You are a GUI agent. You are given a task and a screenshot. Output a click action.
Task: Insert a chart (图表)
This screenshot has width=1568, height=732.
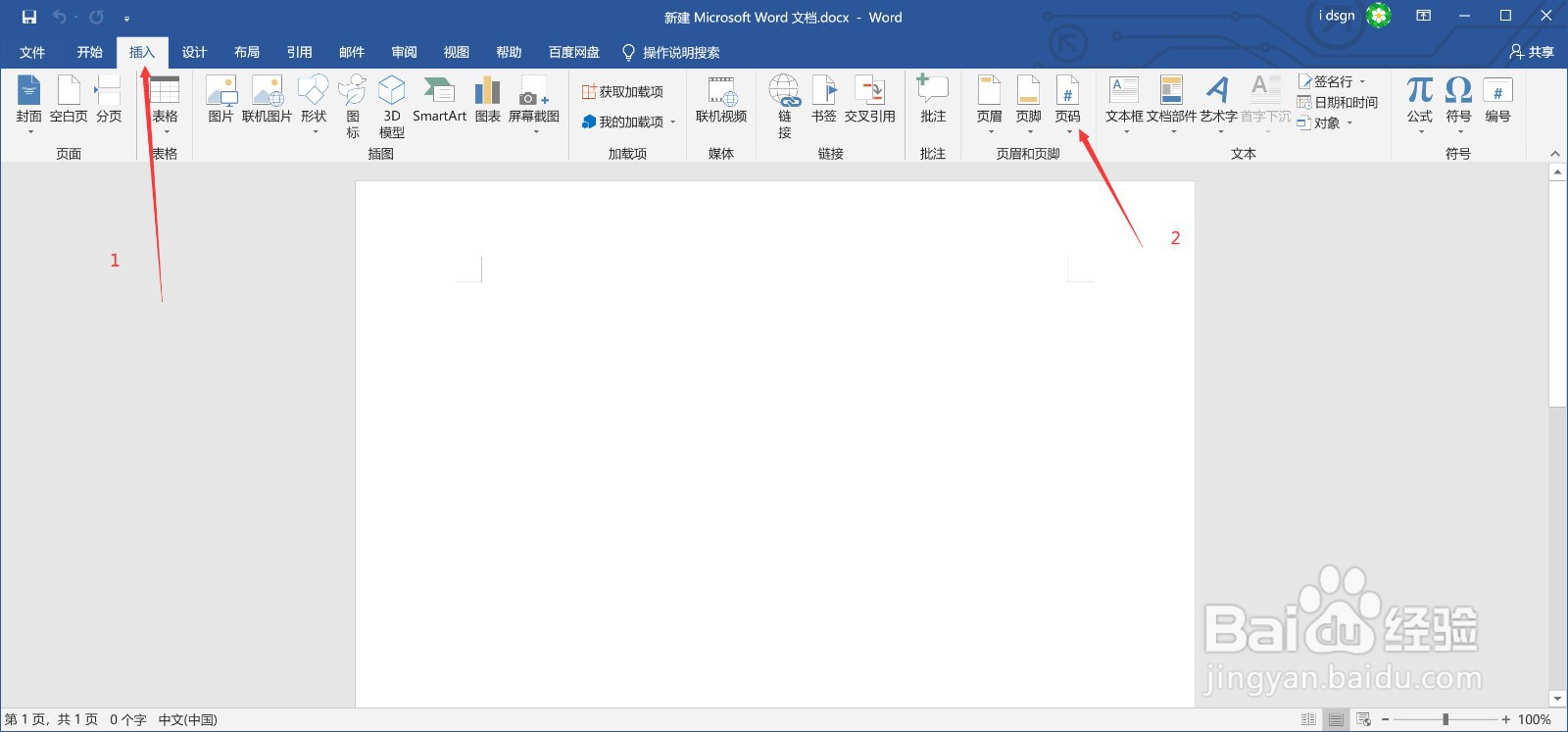487,99
